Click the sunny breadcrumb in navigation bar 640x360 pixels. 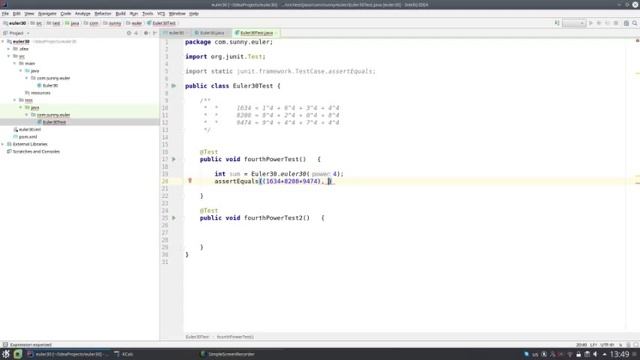pyautogui.click(x=112, y=23)
